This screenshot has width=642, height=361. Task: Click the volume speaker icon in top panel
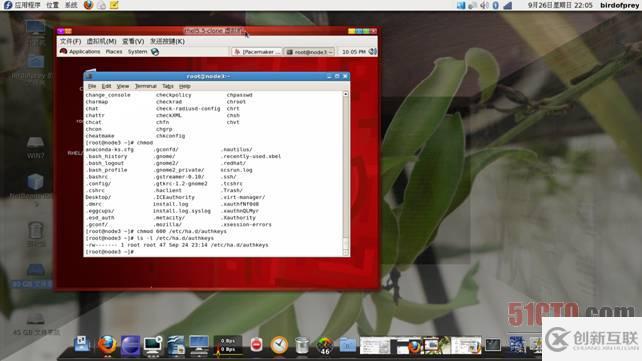click(484, 5)
